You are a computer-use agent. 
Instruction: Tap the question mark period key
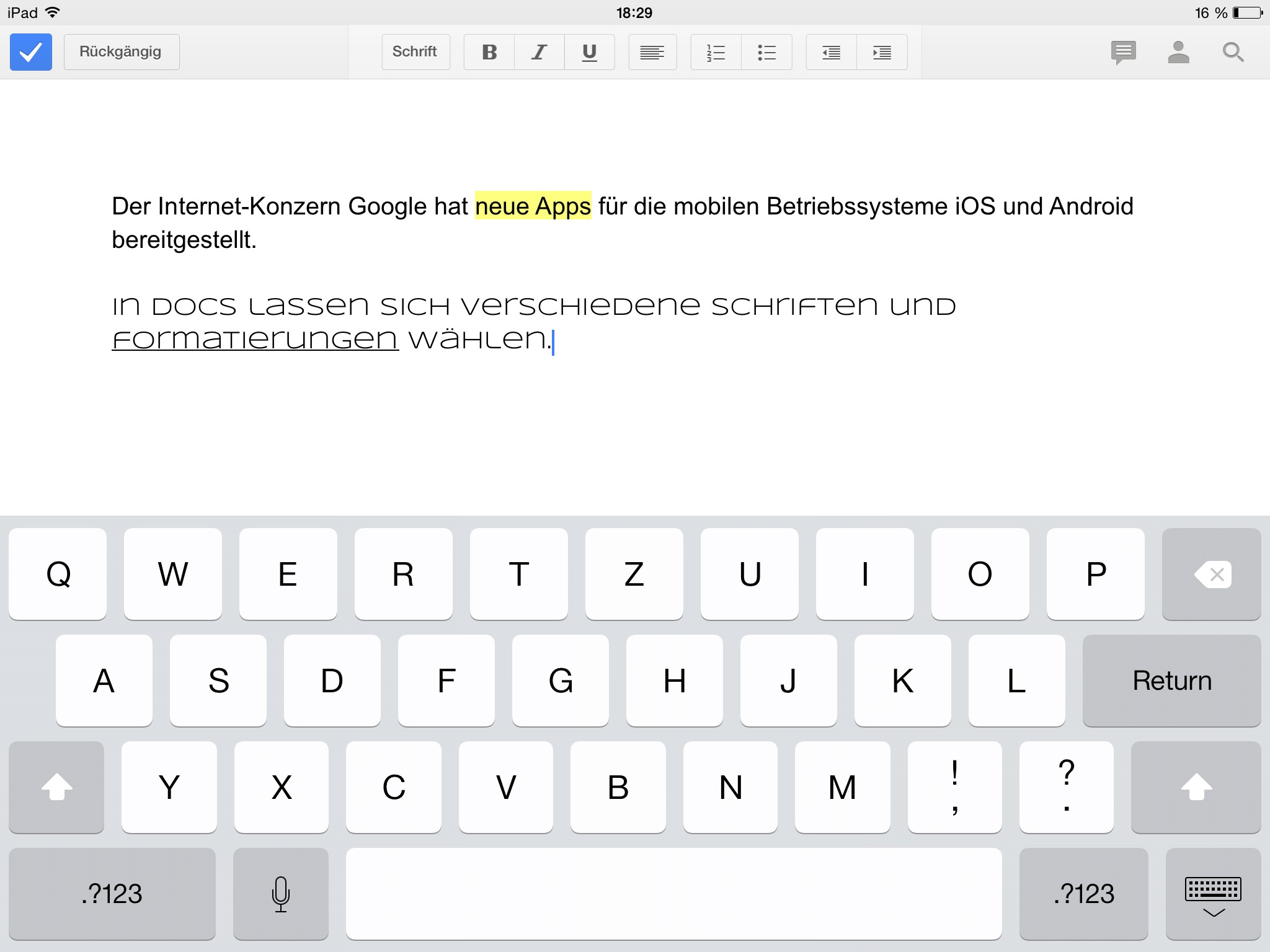click(1067, 787)
